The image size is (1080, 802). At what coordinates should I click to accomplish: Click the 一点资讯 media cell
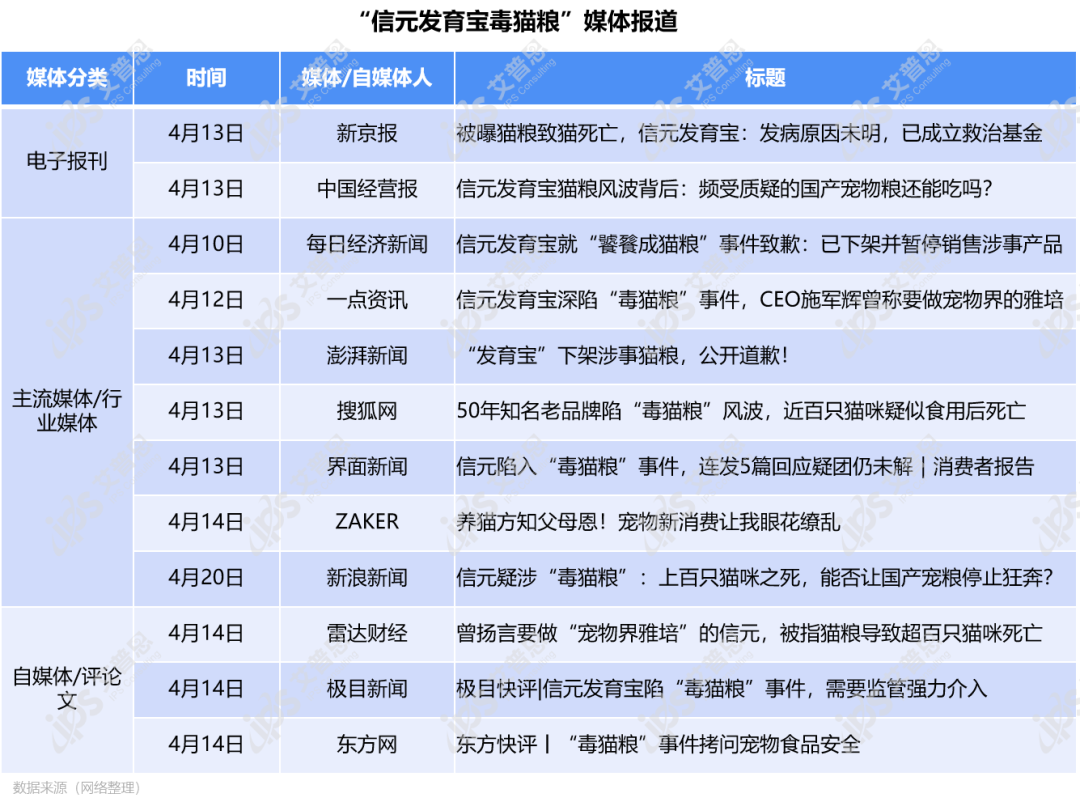(x=366, y=300)
